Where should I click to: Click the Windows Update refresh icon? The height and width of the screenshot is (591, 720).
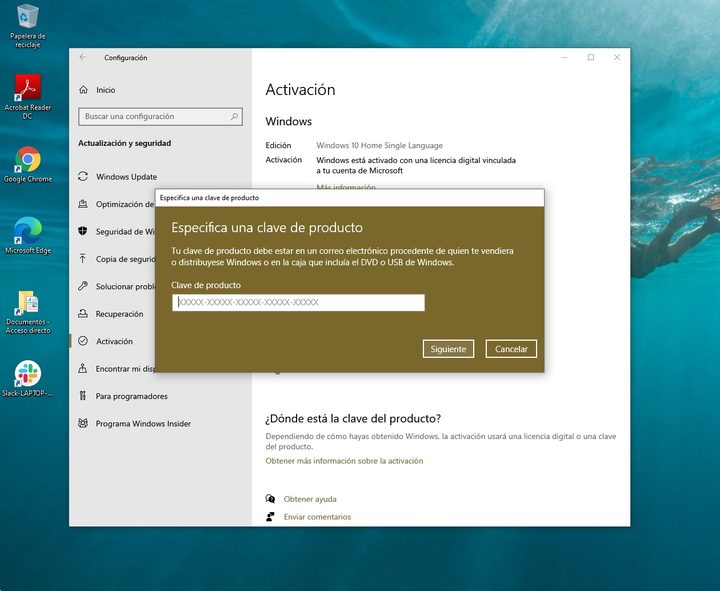coord(83,176)
